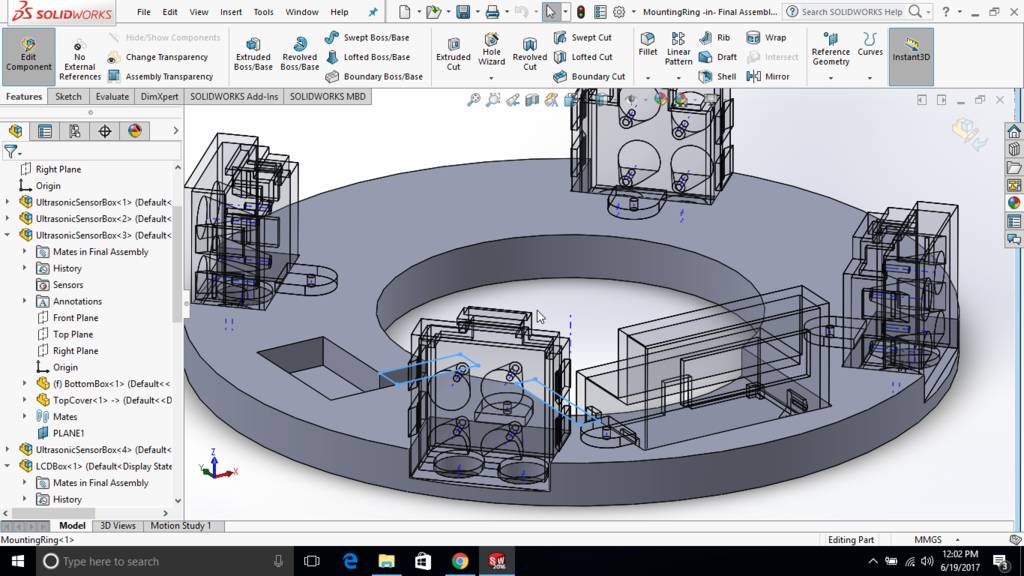Select the Wrap tool
Screen dimensions: 1024x576
tap(767, 38)
